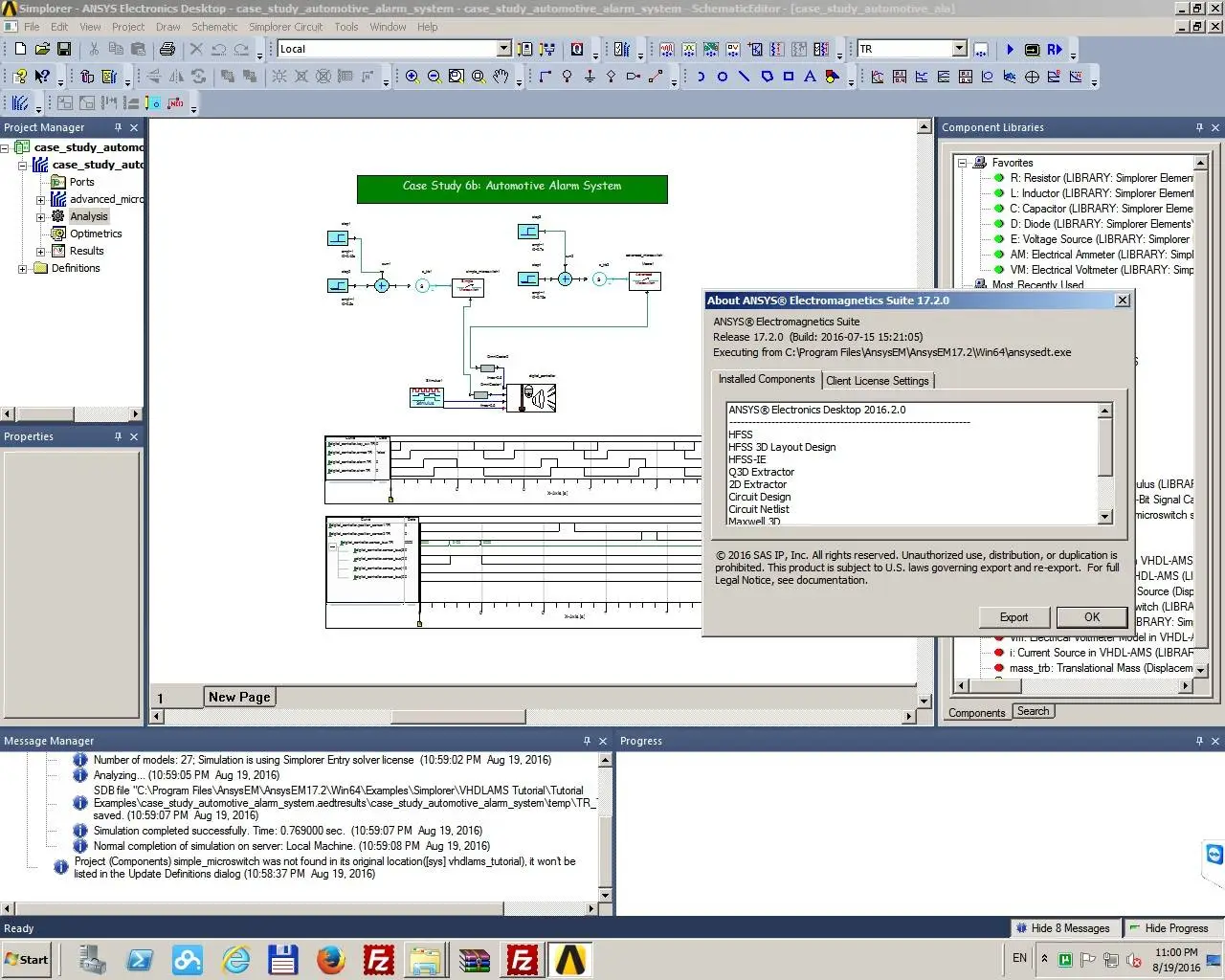Toggle auto-hide pin on Component Libraries panel

[x=1199, y=127]
